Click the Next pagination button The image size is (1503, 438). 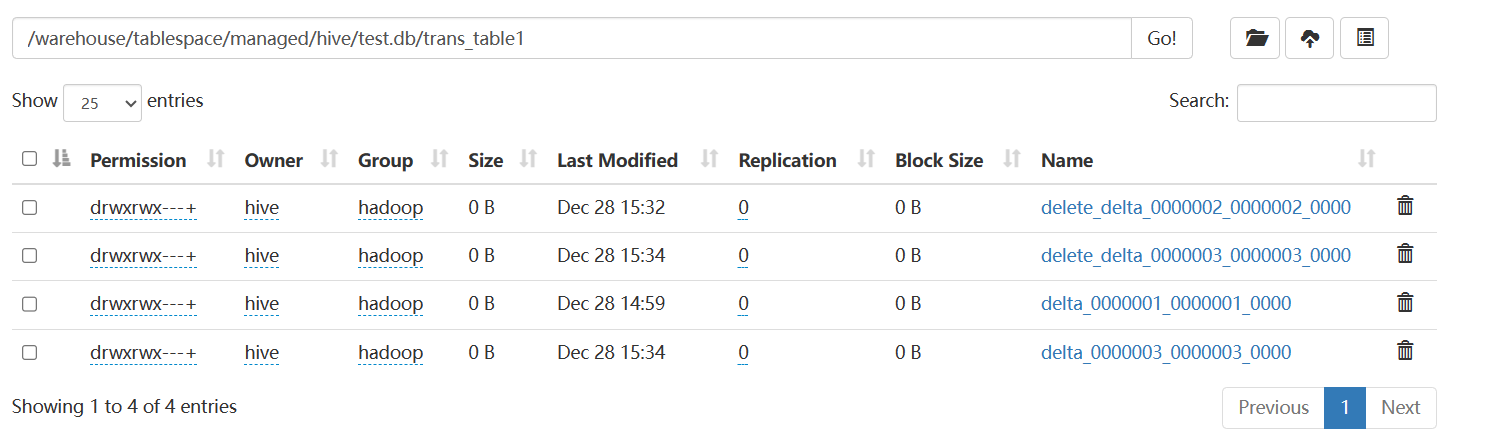(x=1400, y=407)
